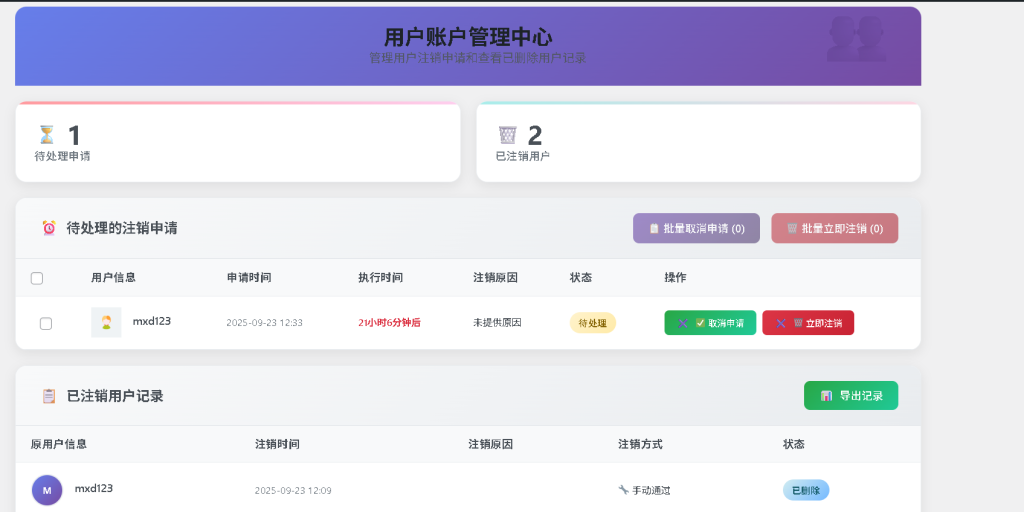Click the round purple M avatar
The height and width of the screenshot is (512, 1024).
click(x=47, y=490)
